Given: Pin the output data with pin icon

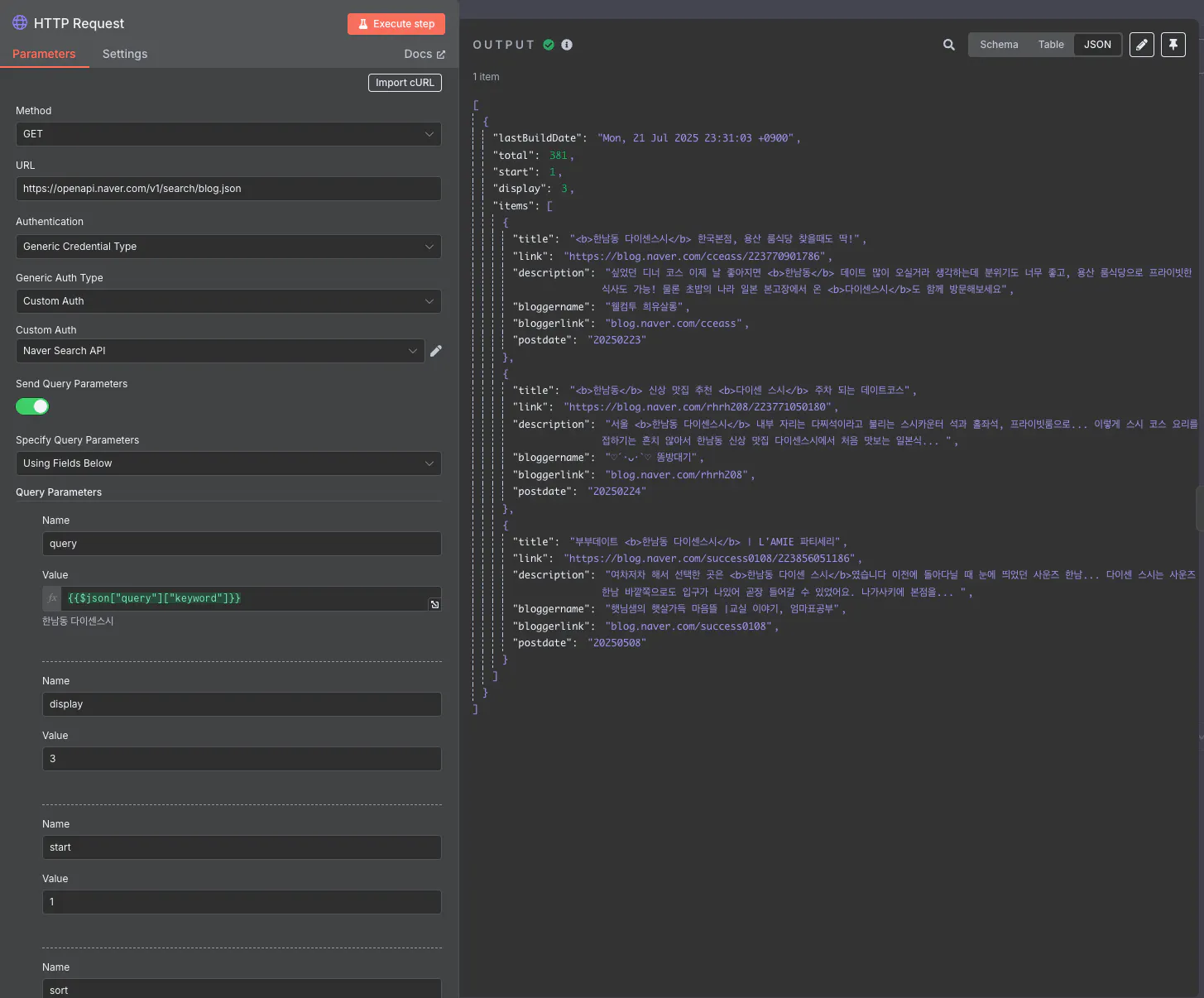Looking at the screenshot, I should coord(1173,45).
